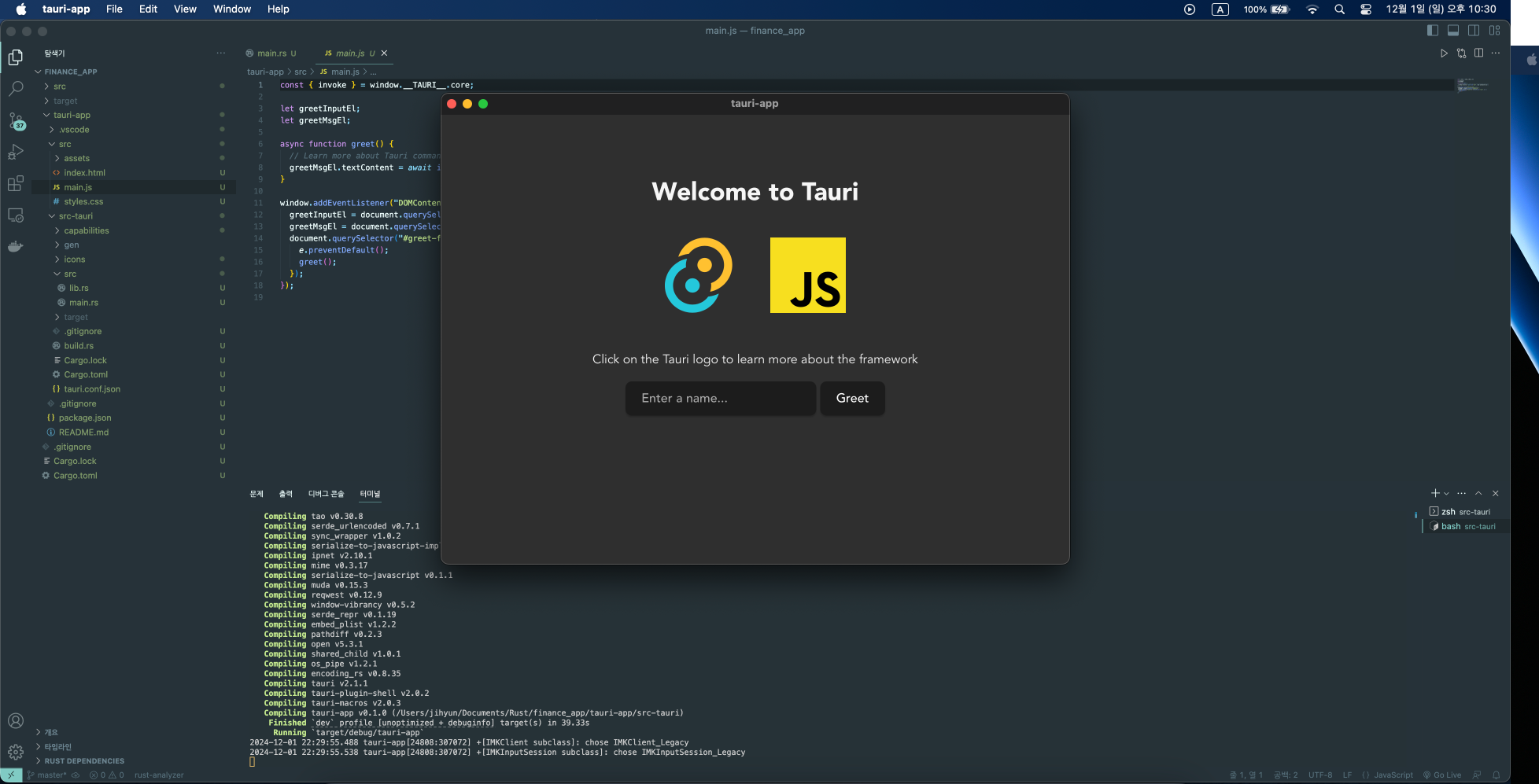The width and height of the screenshot is (1539, 784).
Task: Click Go Live in the status bar
Action: tap(1442, 775)
